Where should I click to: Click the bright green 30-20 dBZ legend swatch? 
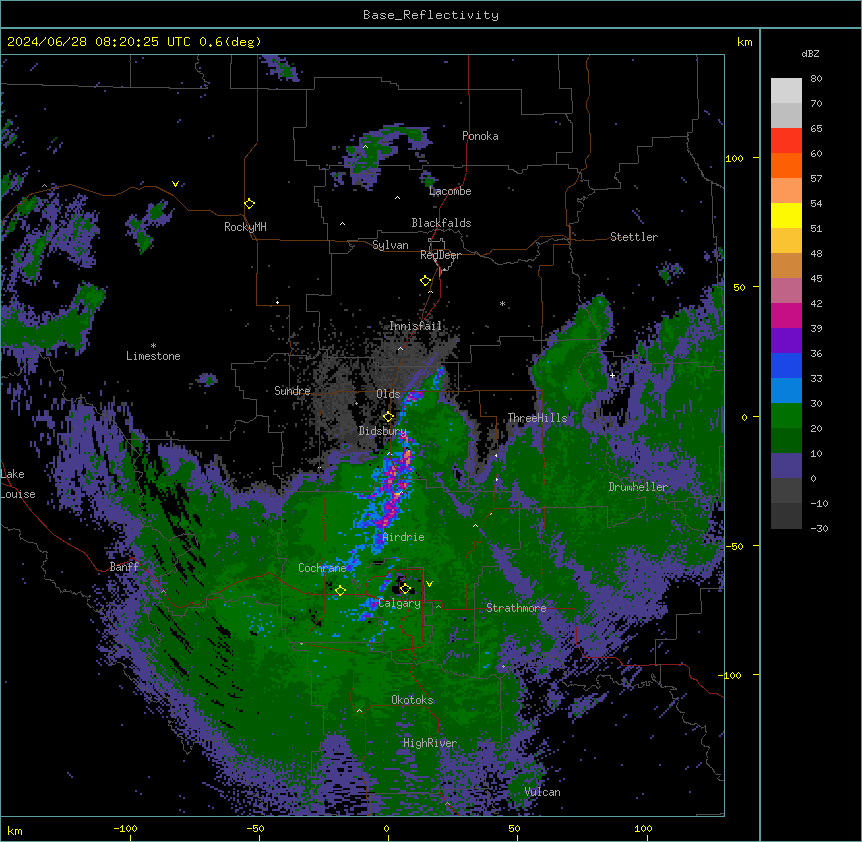coord(786,416)
